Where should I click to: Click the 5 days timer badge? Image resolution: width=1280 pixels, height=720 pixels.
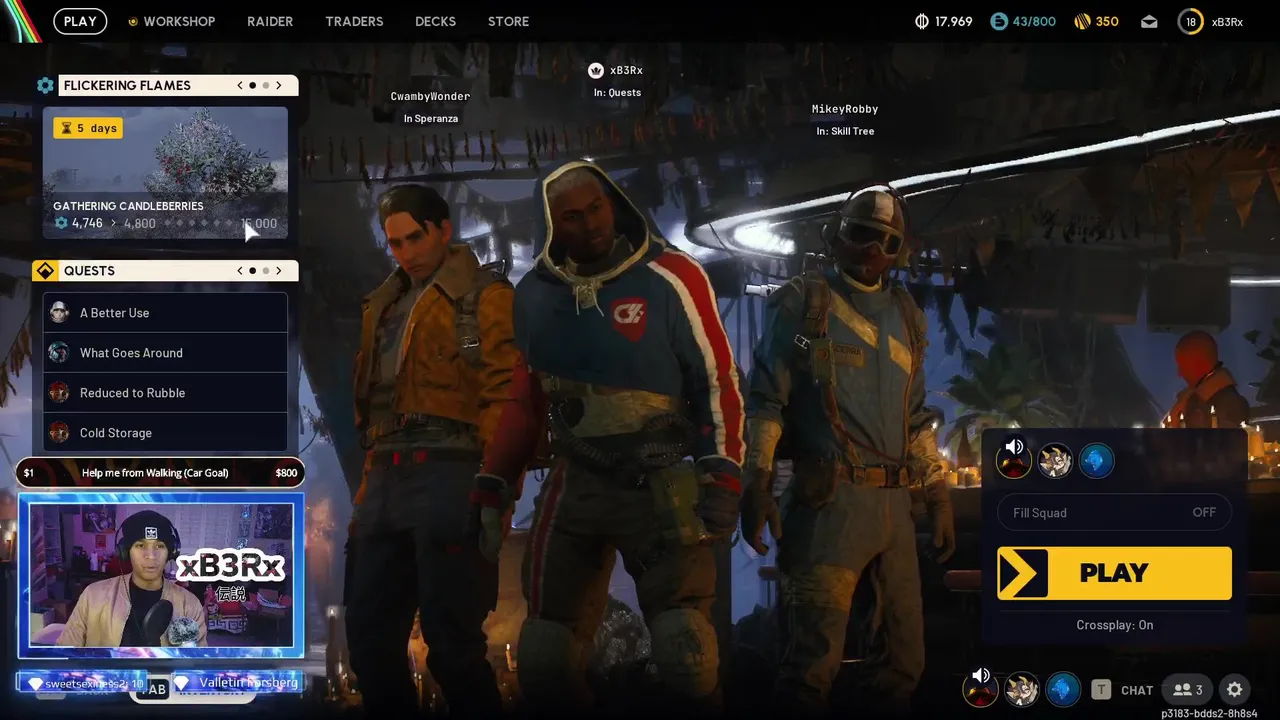click(x=89, y=128)
